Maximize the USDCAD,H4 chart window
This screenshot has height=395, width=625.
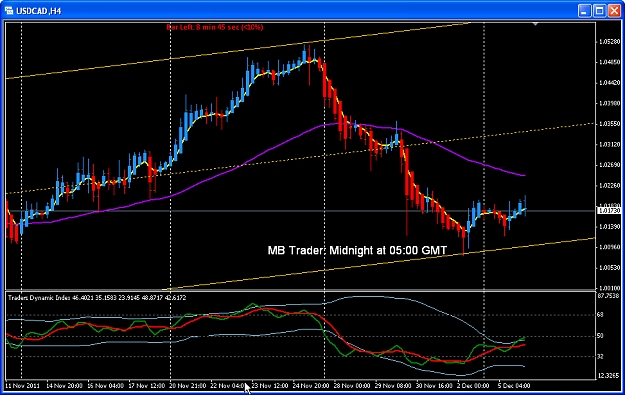click(x=599, y=11)
